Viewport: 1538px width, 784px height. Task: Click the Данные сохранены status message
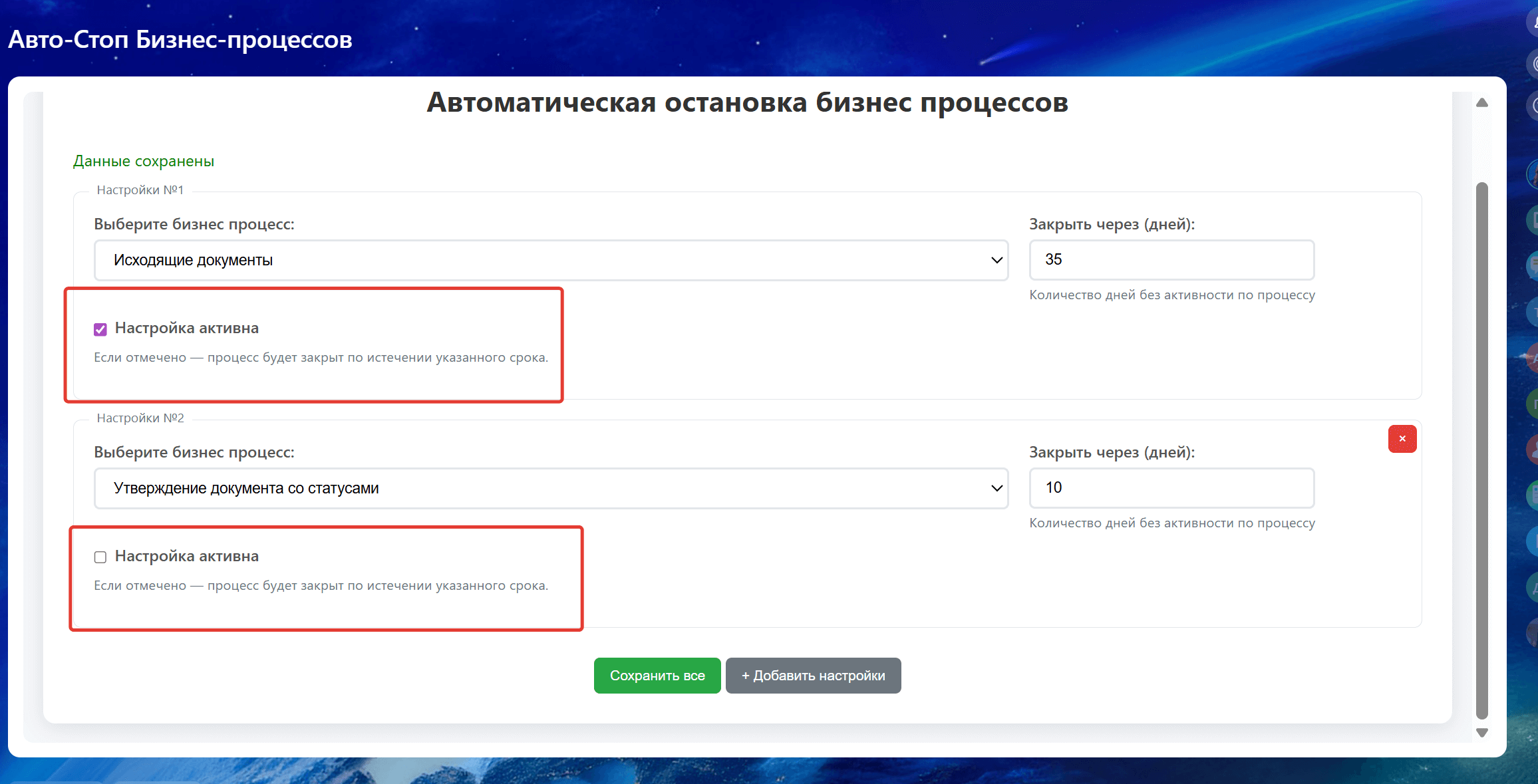point(144,161)
